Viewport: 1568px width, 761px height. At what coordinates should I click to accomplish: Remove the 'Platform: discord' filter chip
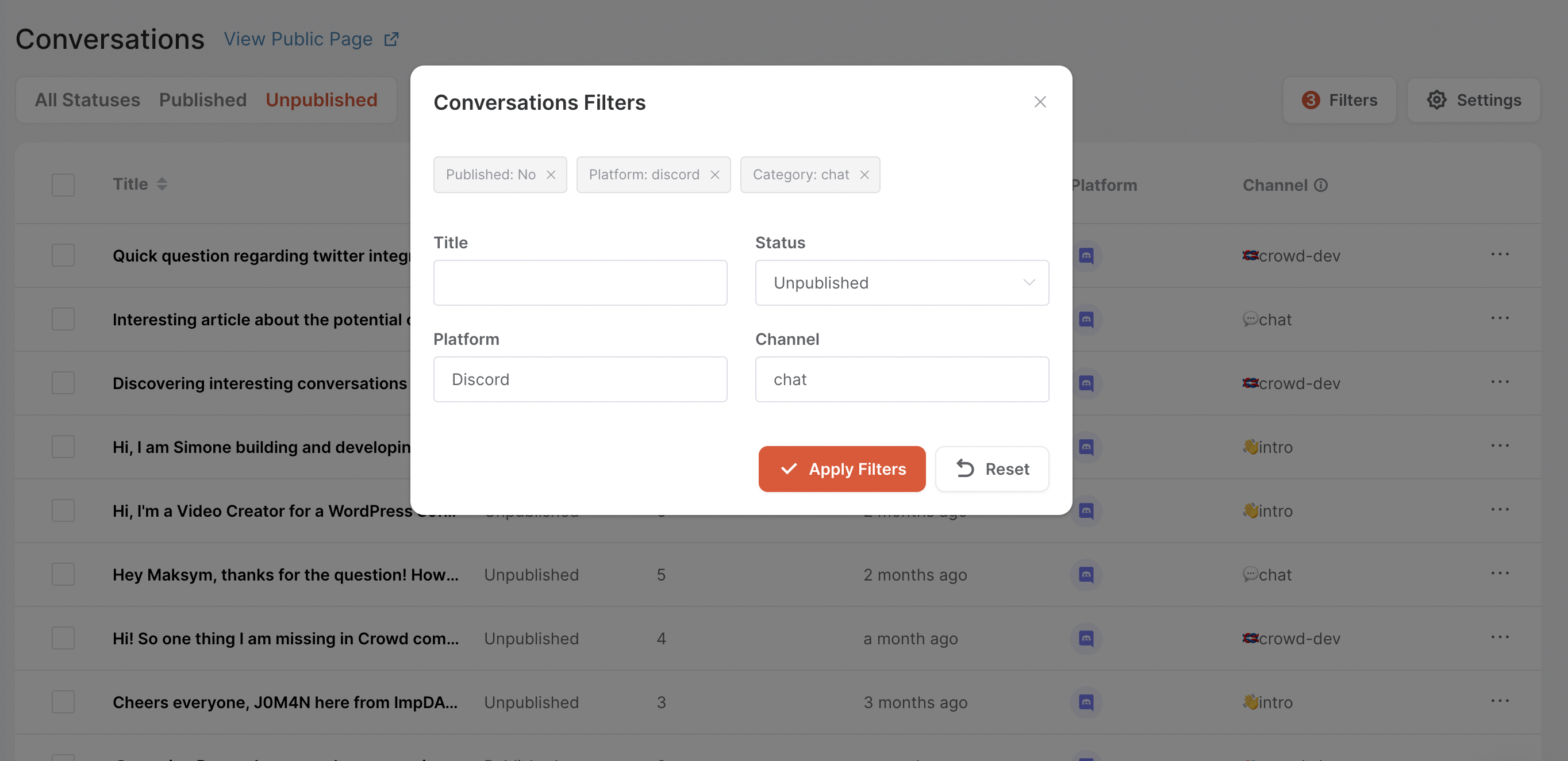coord(714,175)
